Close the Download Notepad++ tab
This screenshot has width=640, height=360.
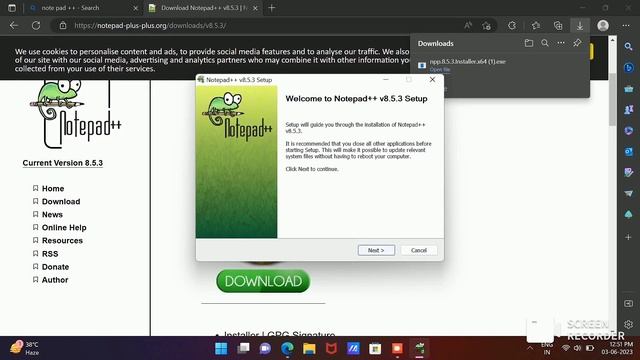click(x=255, y=8)
